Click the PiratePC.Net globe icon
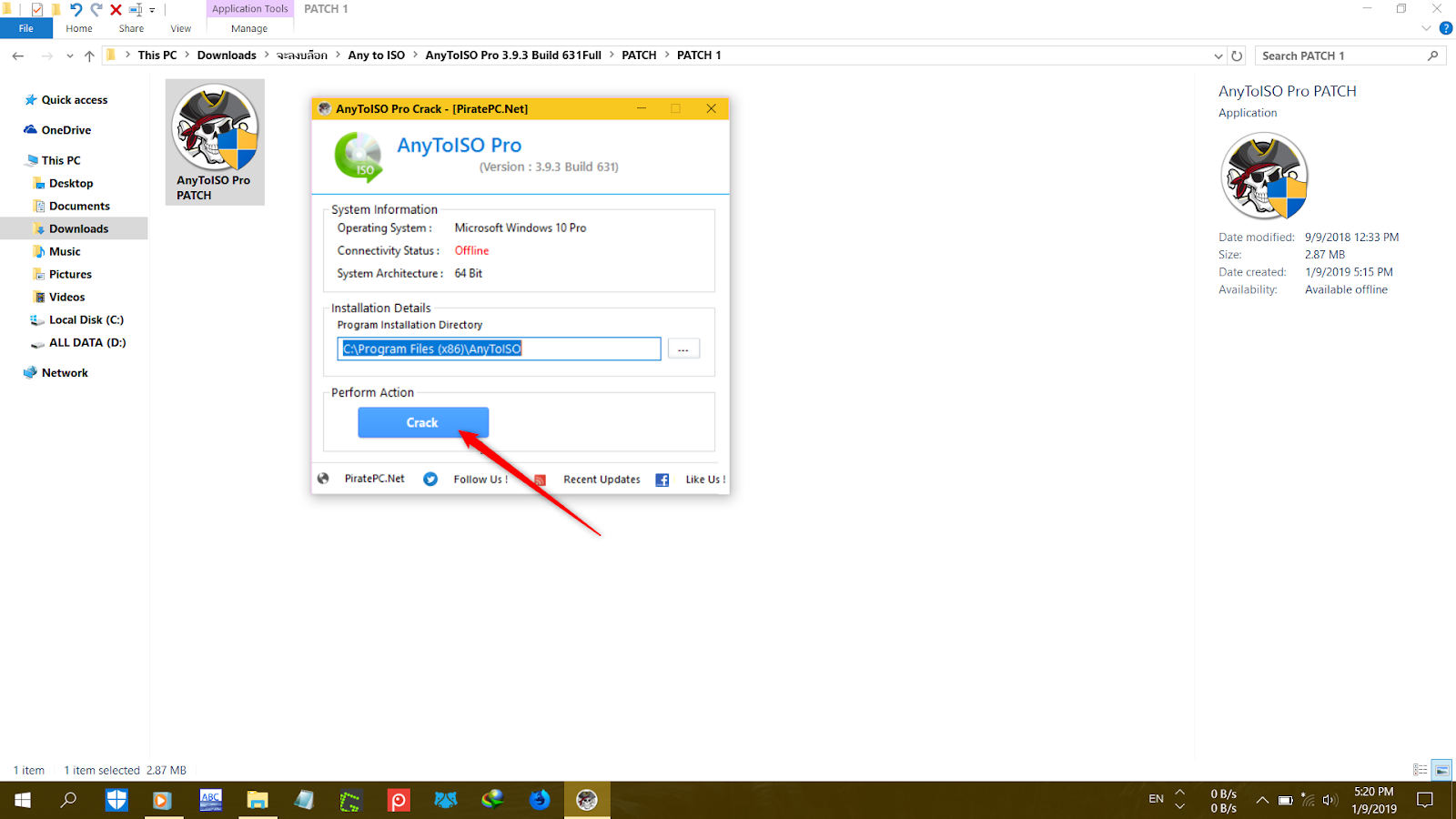 point(323,478)
